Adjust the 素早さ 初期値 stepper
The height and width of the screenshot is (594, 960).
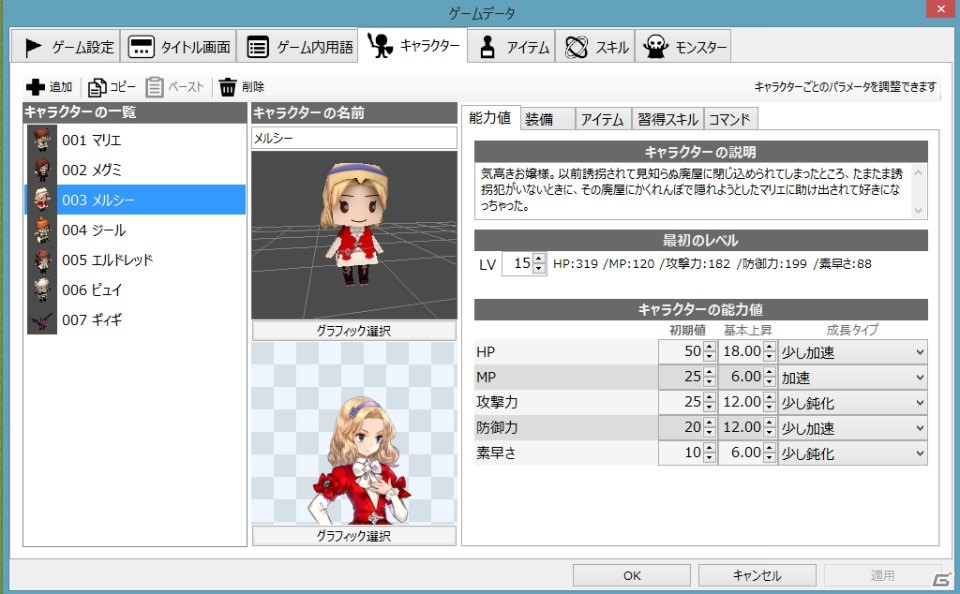point(709,453)
